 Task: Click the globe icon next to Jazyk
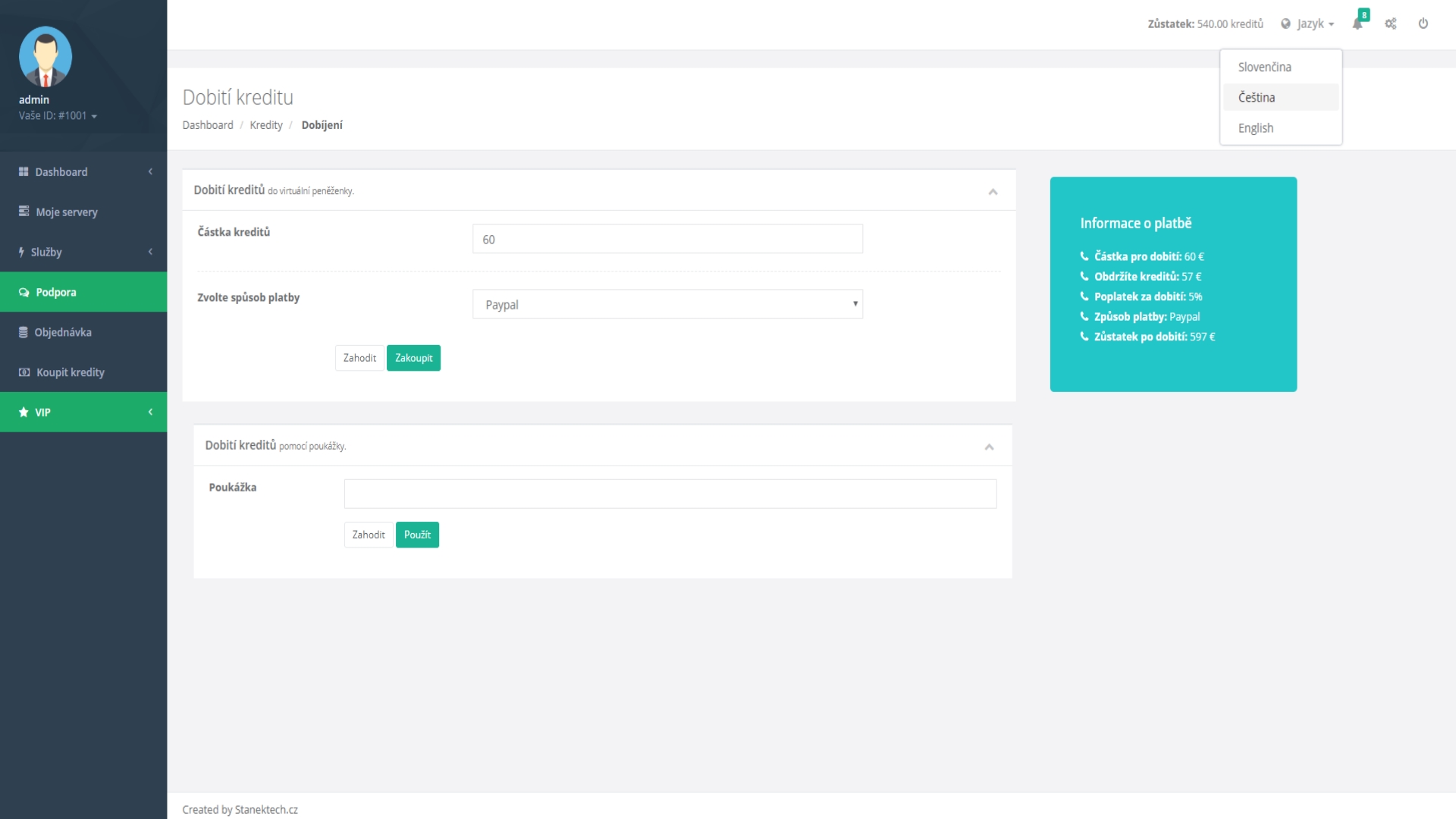(1285, 24)
